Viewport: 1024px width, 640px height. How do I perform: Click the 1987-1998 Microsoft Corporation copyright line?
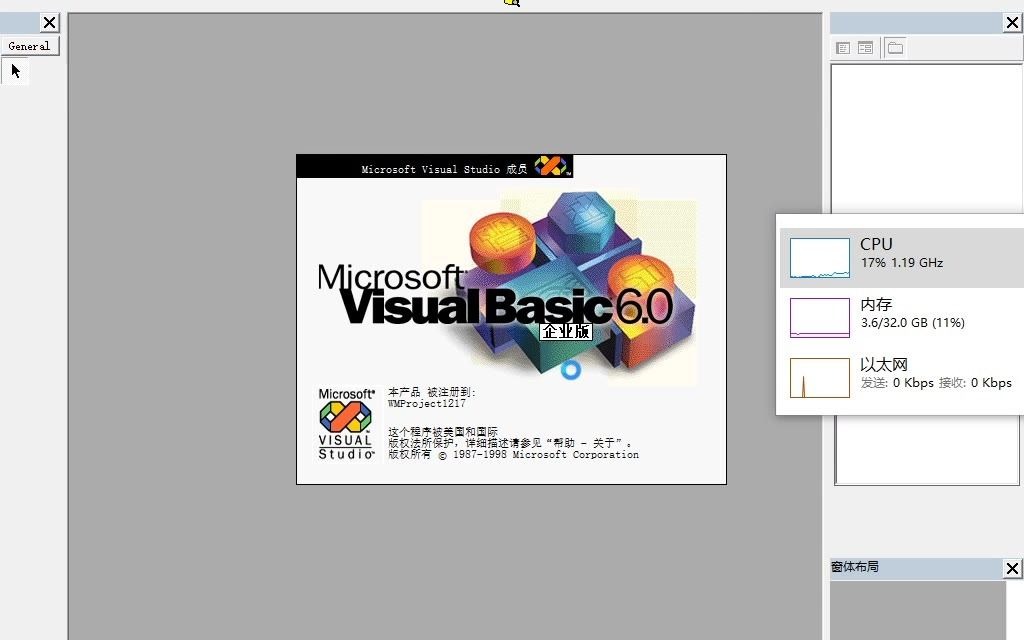point(520,454)
